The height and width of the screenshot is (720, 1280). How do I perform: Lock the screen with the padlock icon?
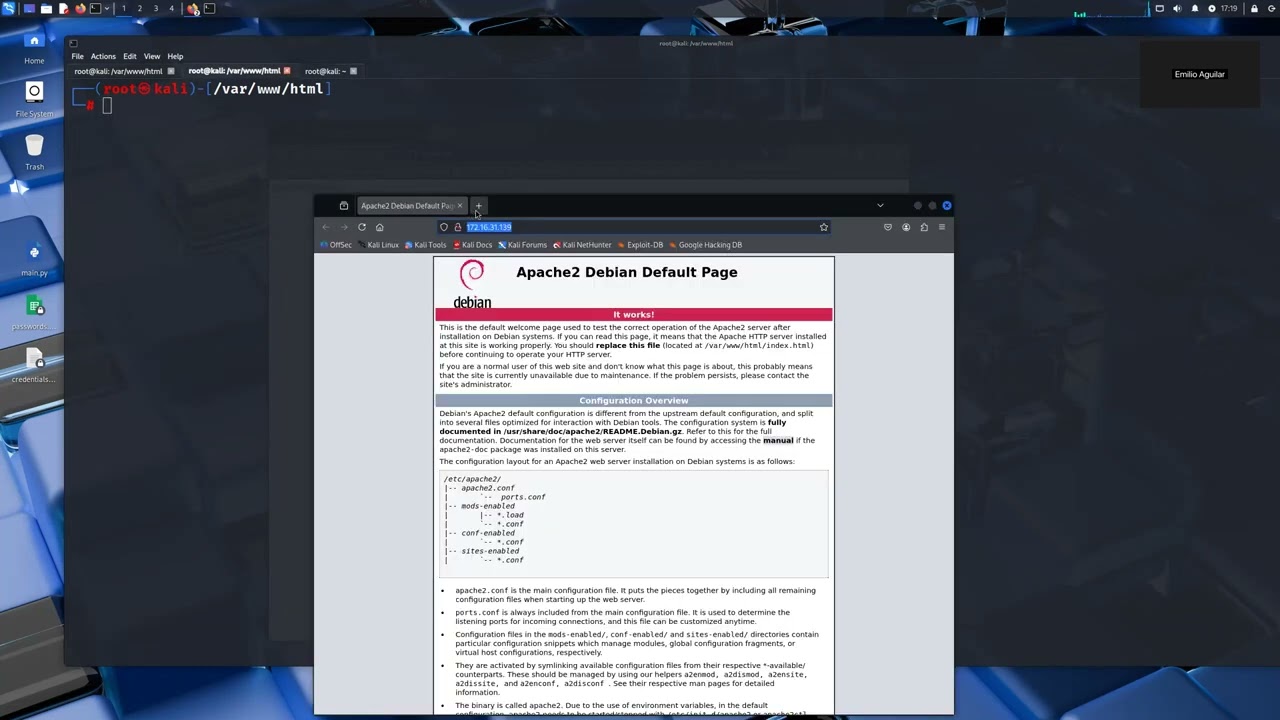[1255, 8]
